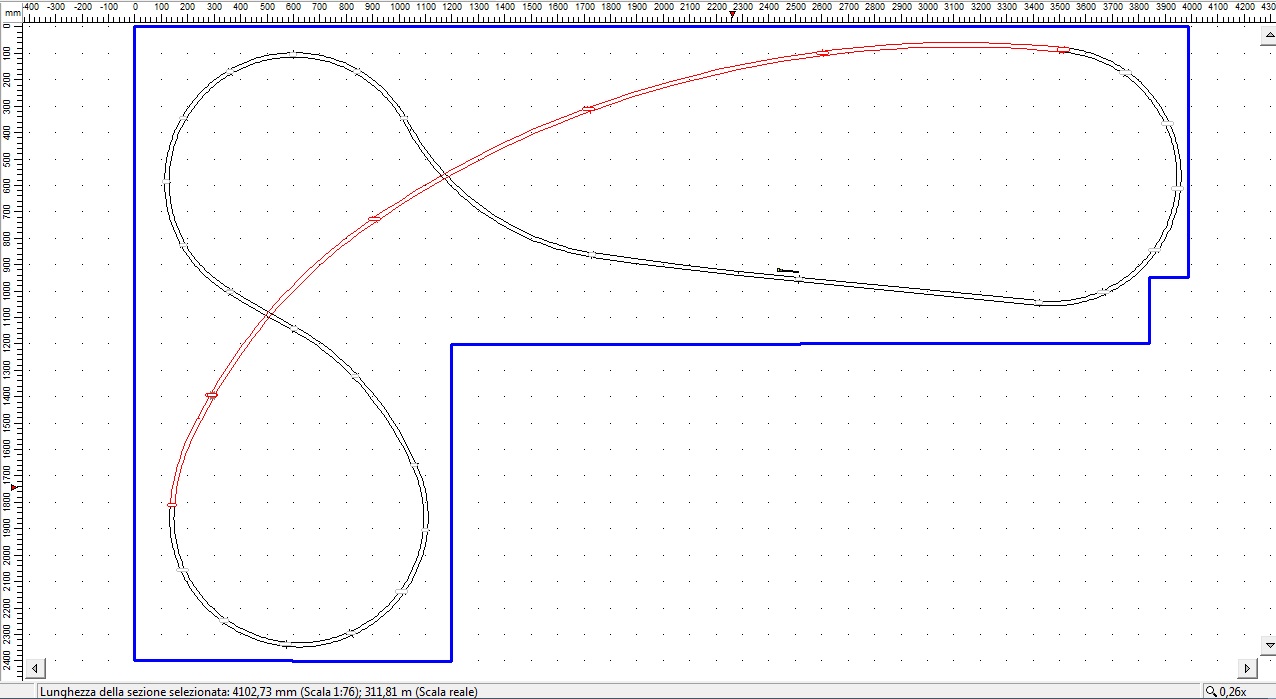Click the blue baseboard's small step corner at right
Image resolution: width=1276 pixels, height=699 pixels.
click(1150, 278)
